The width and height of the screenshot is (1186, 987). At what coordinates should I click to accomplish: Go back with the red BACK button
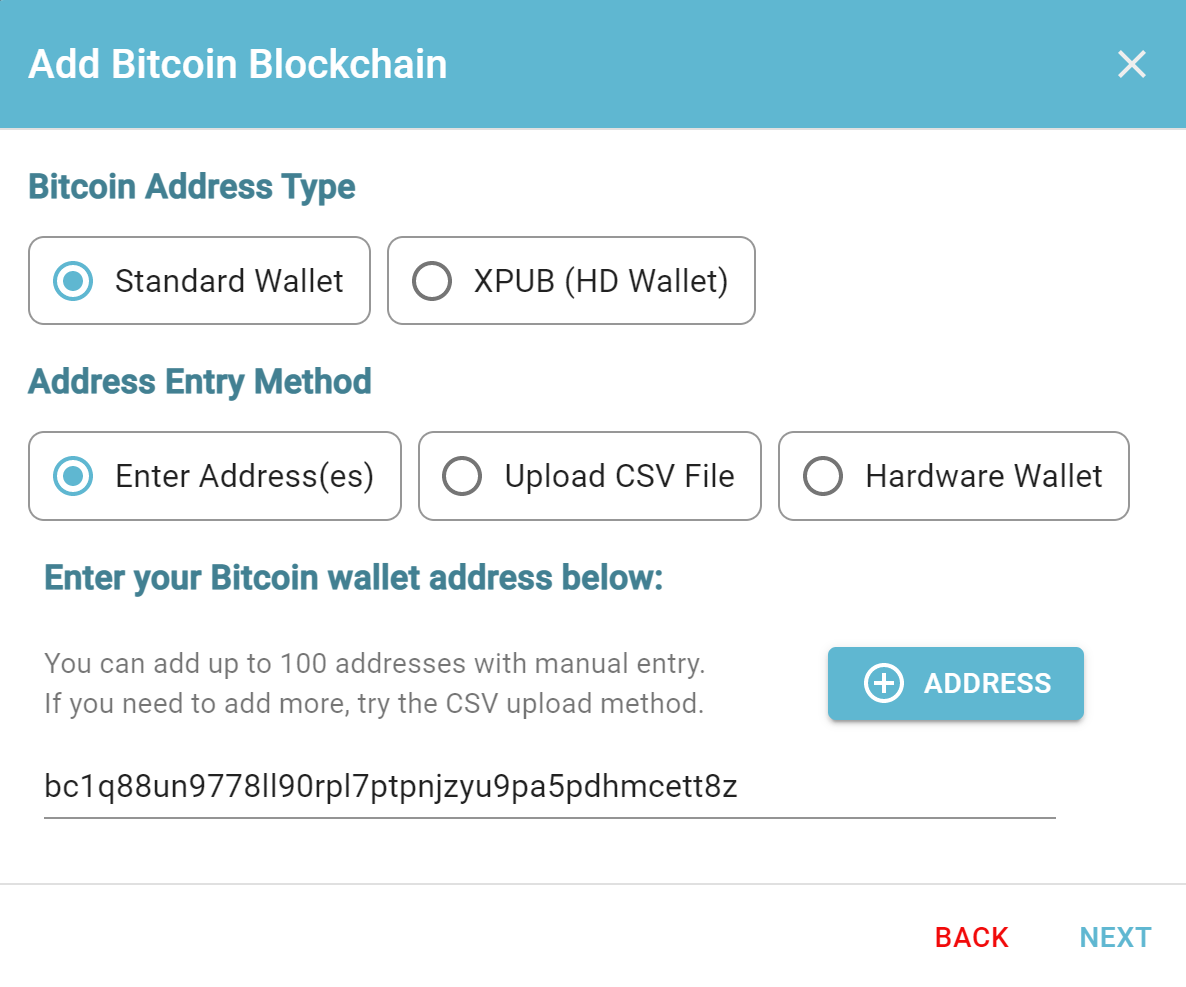click(971, 938)
